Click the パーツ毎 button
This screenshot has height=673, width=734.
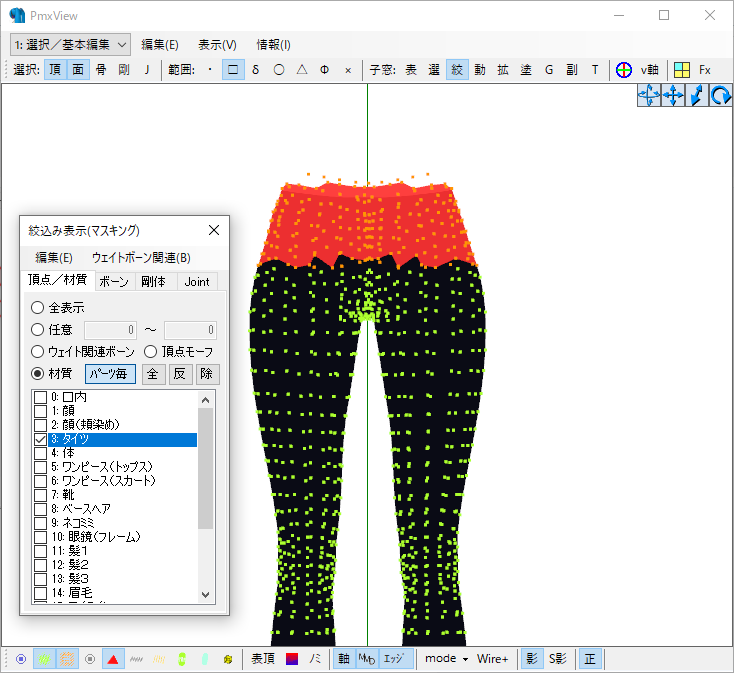[x=110, y=374]
